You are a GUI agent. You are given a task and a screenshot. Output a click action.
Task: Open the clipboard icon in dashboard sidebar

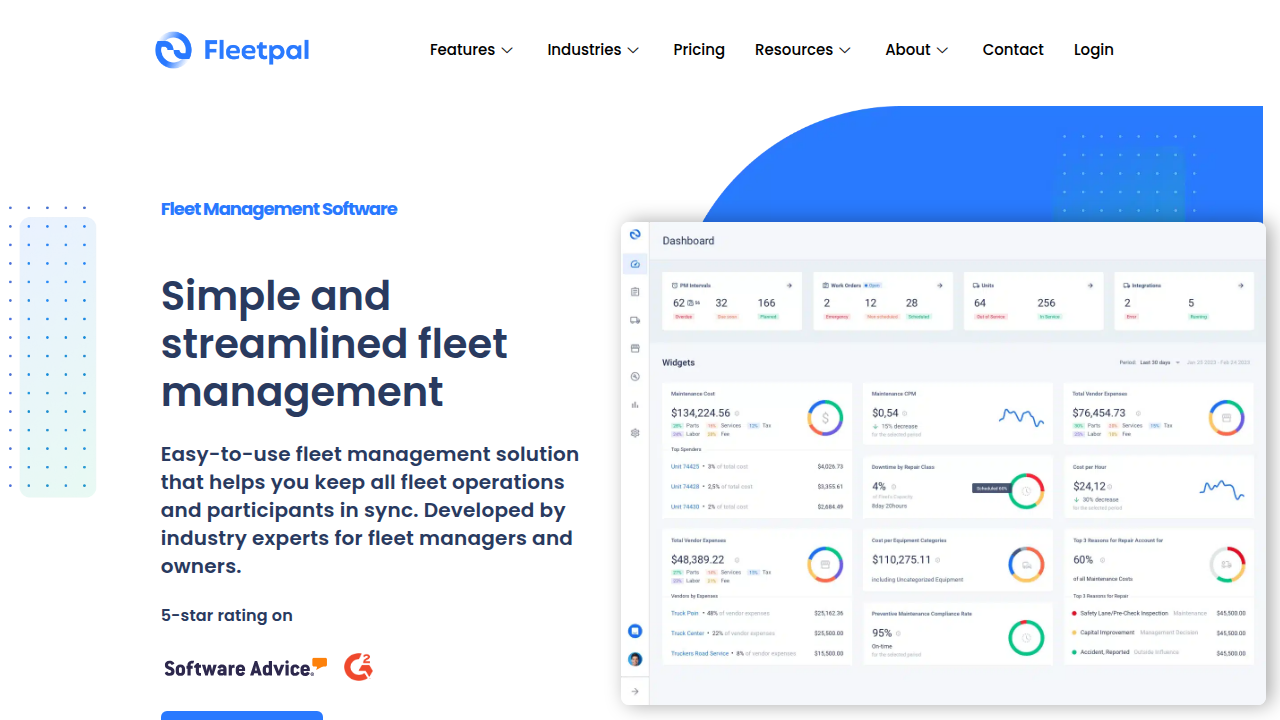pyautogui.click(x=635, y=292)
